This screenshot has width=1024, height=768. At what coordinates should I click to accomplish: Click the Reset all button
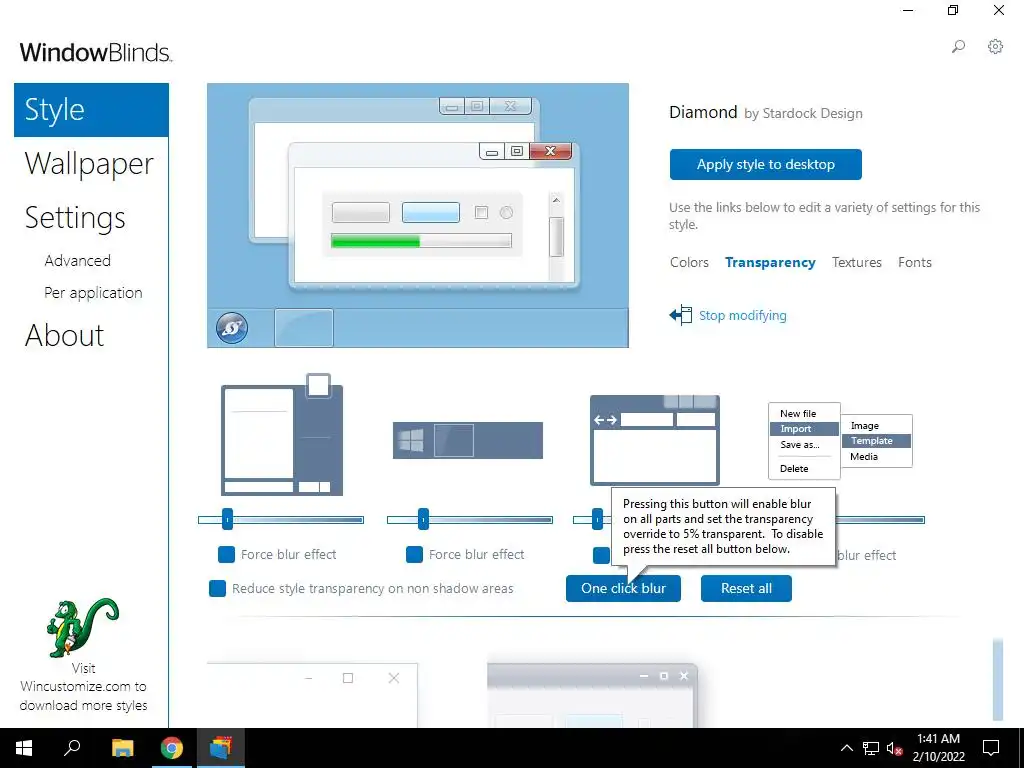[x=746, y=588]
